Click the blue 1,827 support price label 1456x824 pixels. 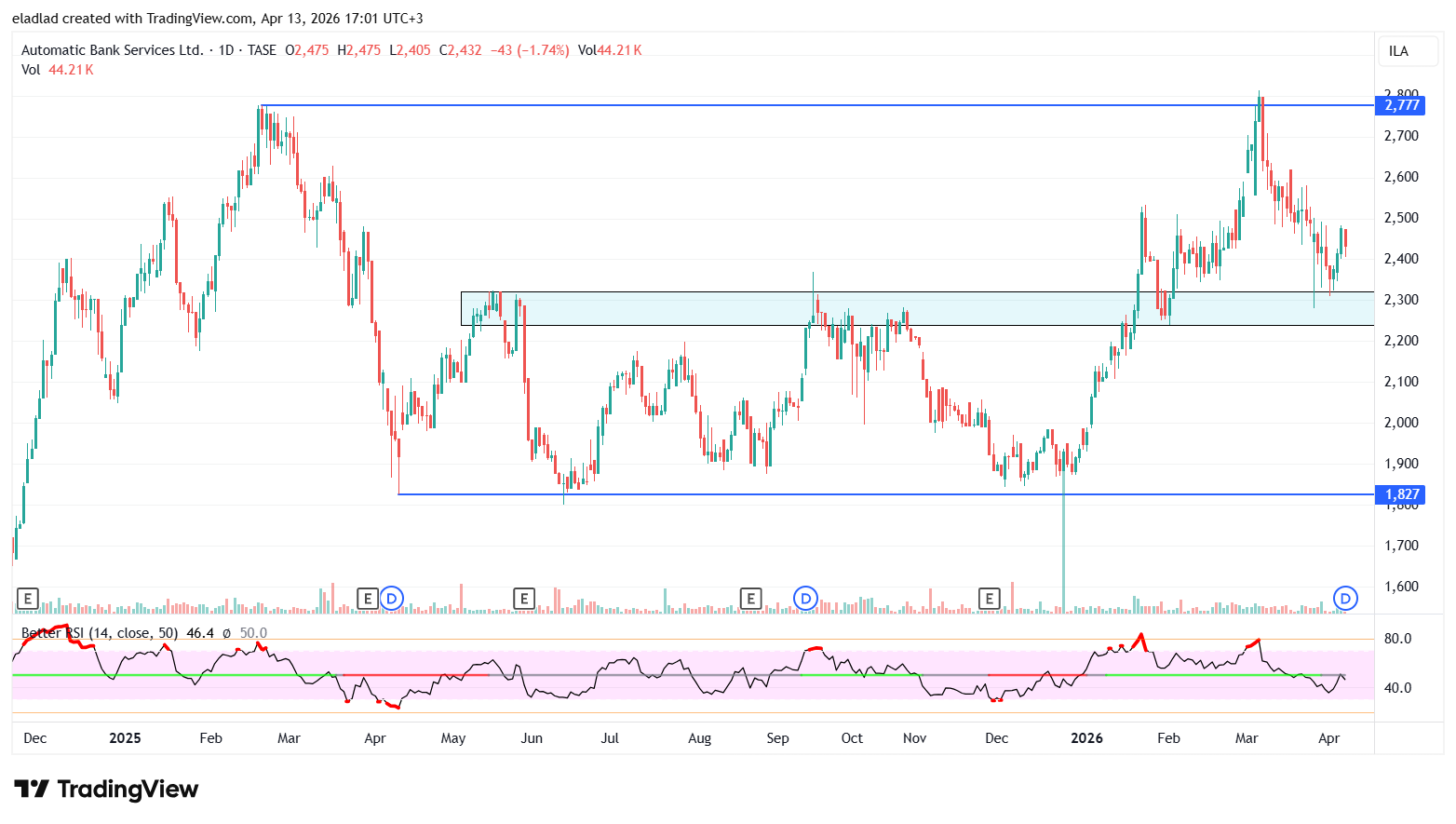pos(1400,494)
